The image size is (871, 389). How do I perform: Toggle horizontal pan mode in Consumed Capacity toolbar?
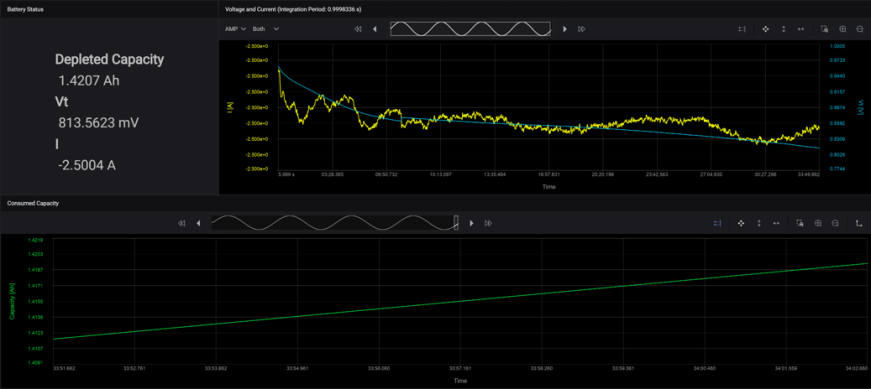tap(776, 223)
